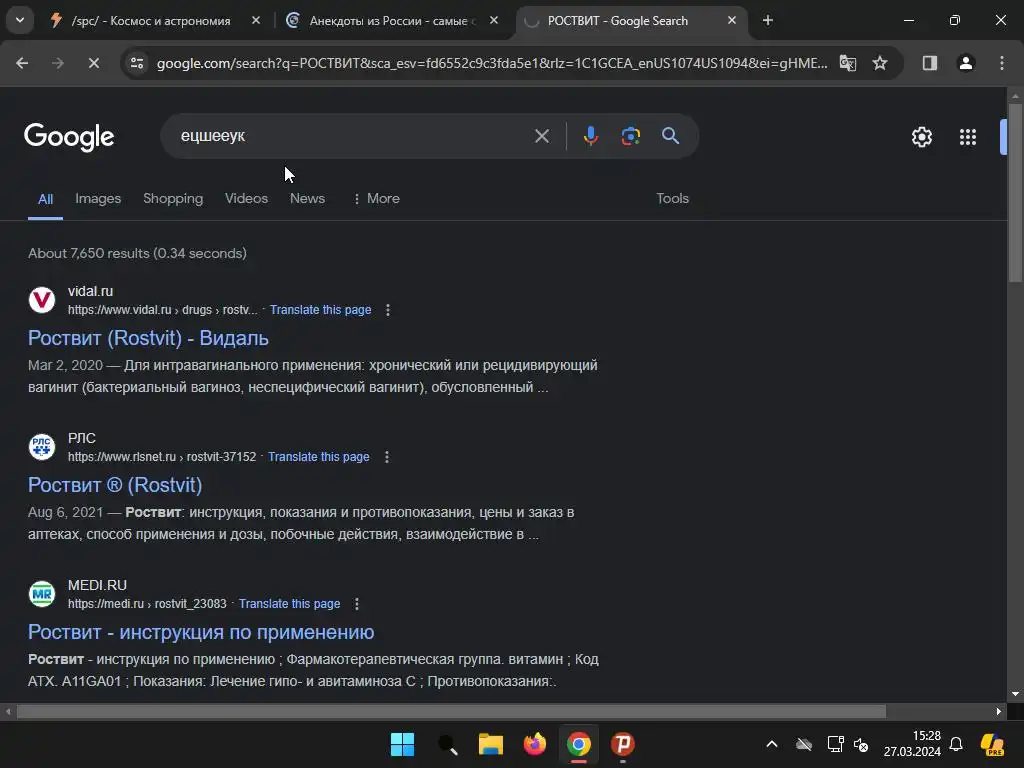Viewport: 1024px width, 768px height.
Task: Open the Роствит (Rostvit) - Видаль result
Action: pos(148,338)
